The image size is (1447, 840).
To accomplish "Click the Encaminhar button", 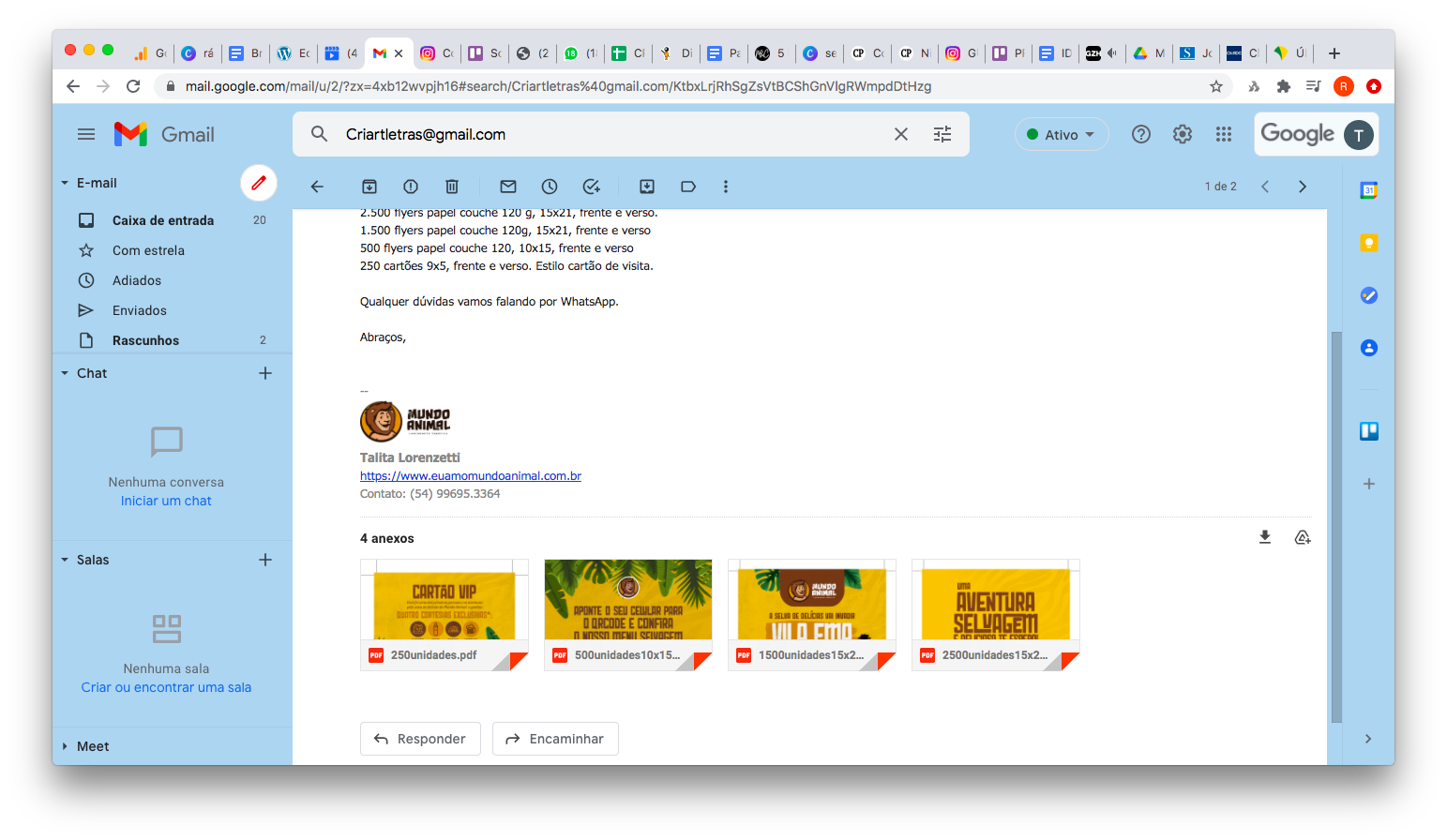I will point(555,739).
